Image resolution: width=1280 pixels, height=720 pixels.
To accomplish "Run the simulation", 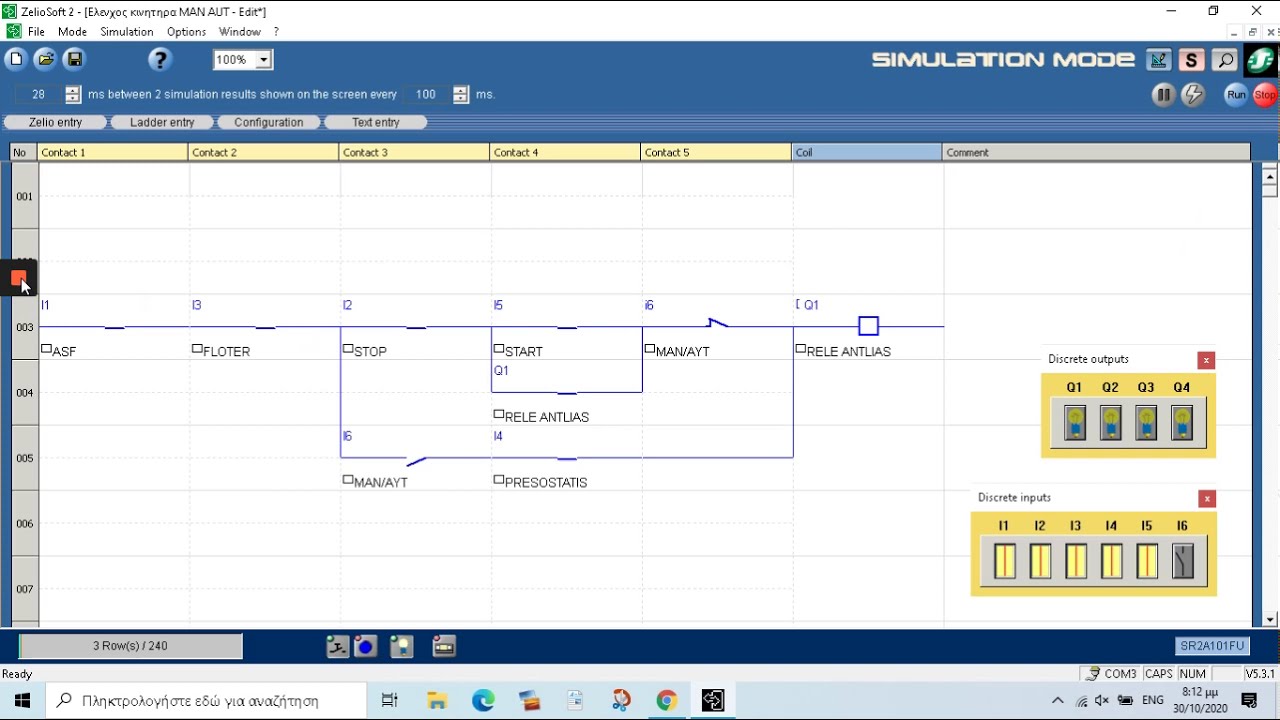I will point(1236,95).
